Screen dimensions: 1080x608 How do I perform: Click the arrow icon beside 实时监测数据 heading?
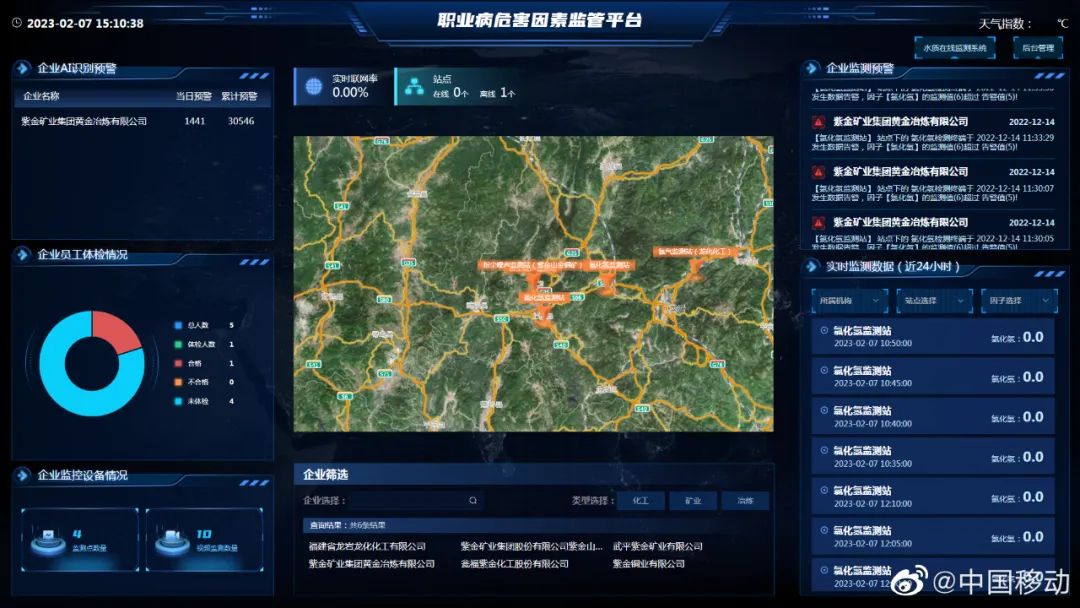coord(811,266)
